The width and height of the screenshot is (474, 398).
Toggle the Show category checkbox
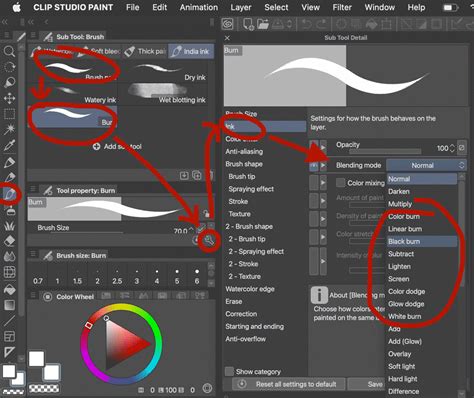(229, 371)
